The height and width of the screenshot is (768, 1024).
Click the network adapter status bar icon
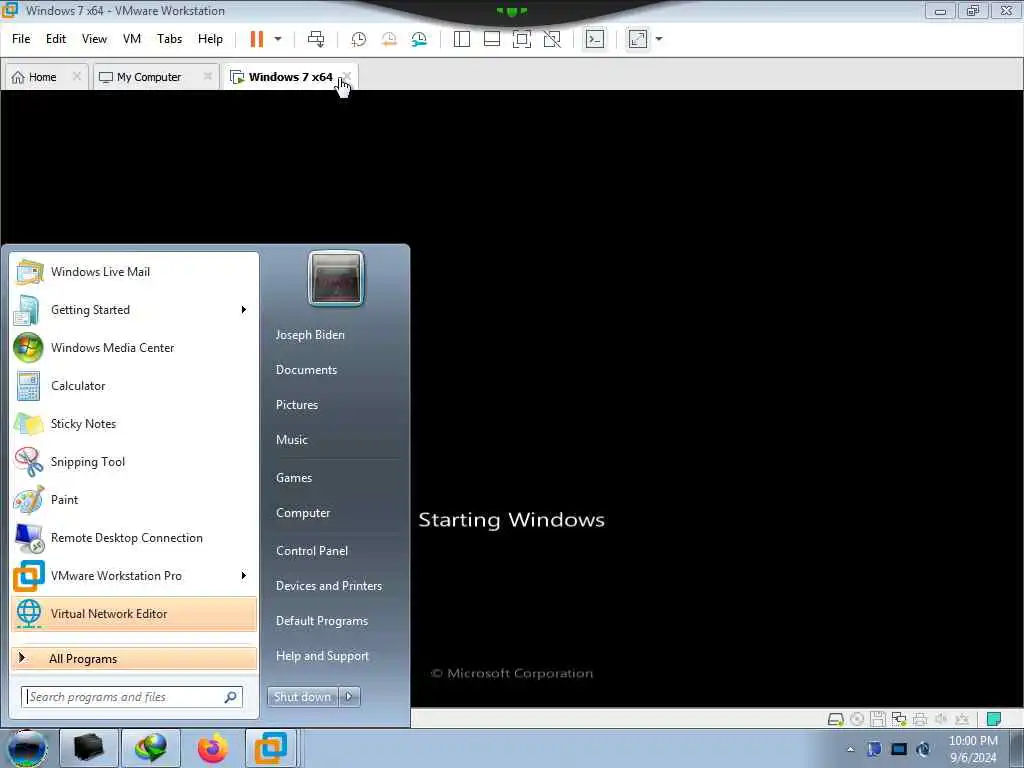[x=899, y=719]
